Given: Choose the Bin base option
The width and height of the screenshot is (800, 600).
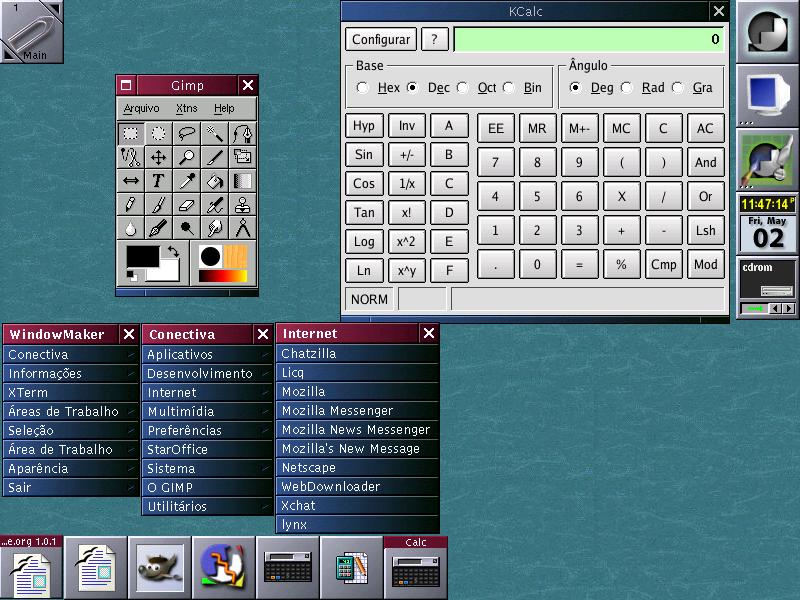Looking at the screenshot, I should (508, 88).
